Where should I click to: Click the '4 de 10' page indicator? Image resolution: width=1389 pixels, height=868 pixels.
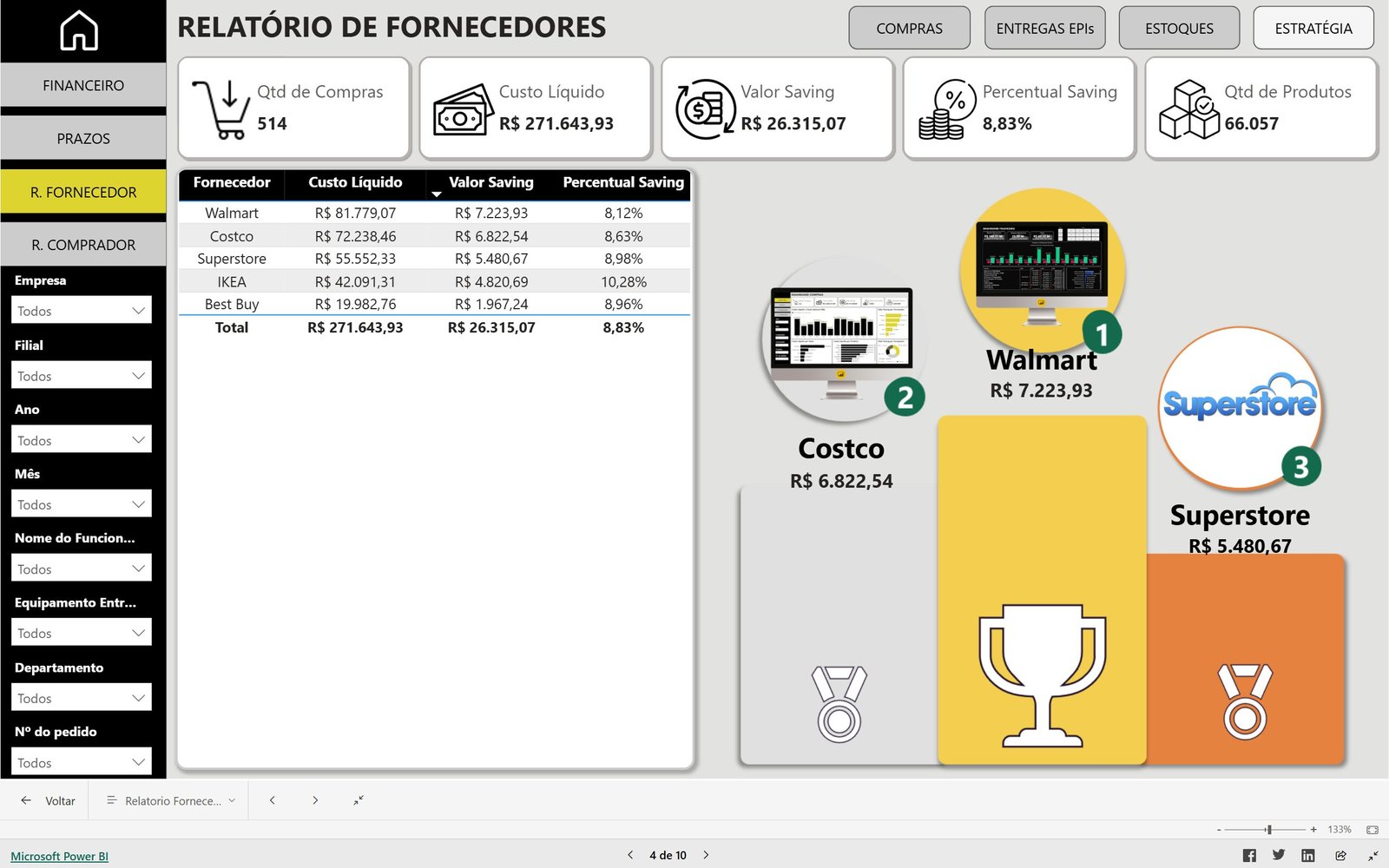pos(668,855)
